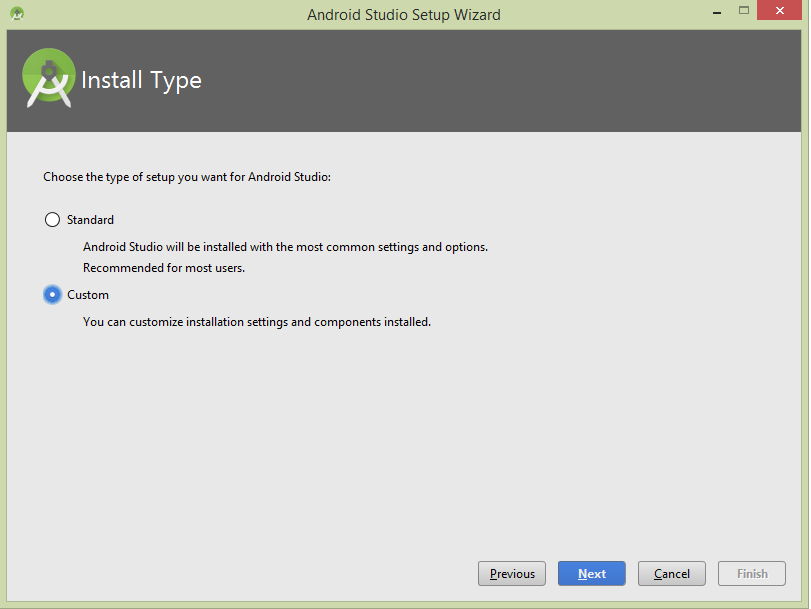Screen dimensions: 811x609
Task: Click the "most common settings and options" description
Action: pos(285,246)
